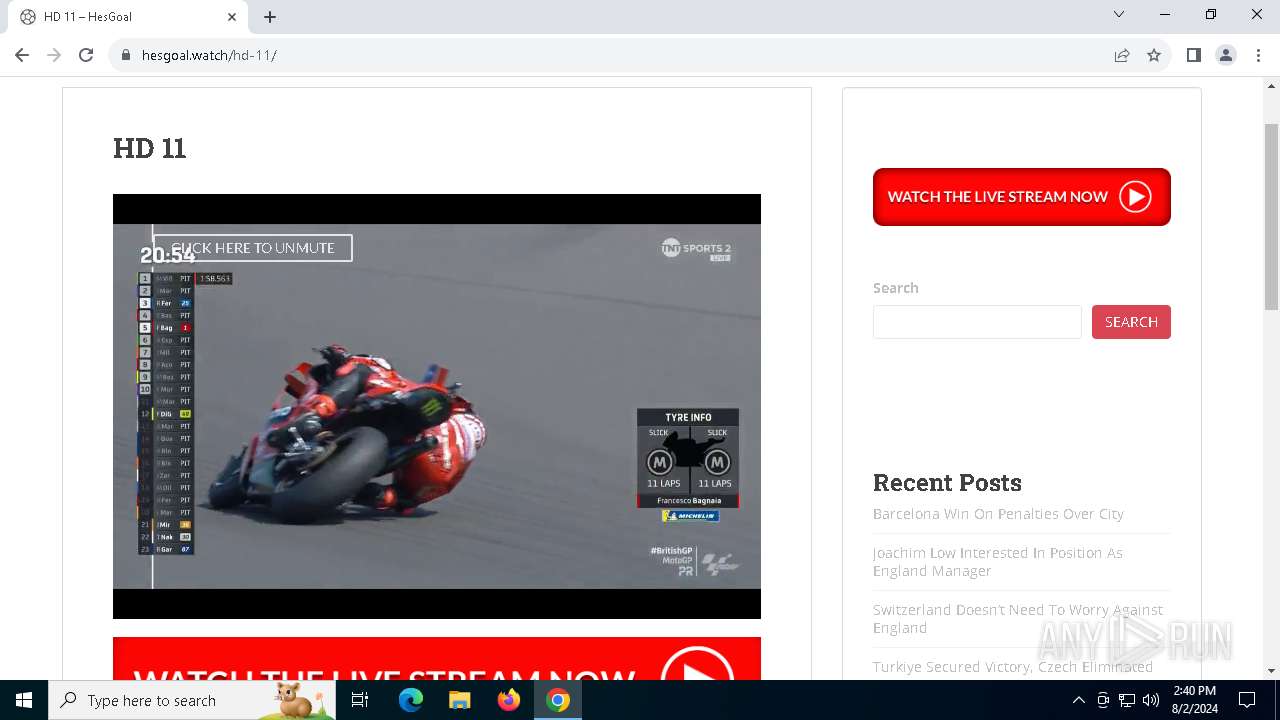Minimize the Chrome window
This screenshot has height=720, width=1280.
pos(1165,15)
